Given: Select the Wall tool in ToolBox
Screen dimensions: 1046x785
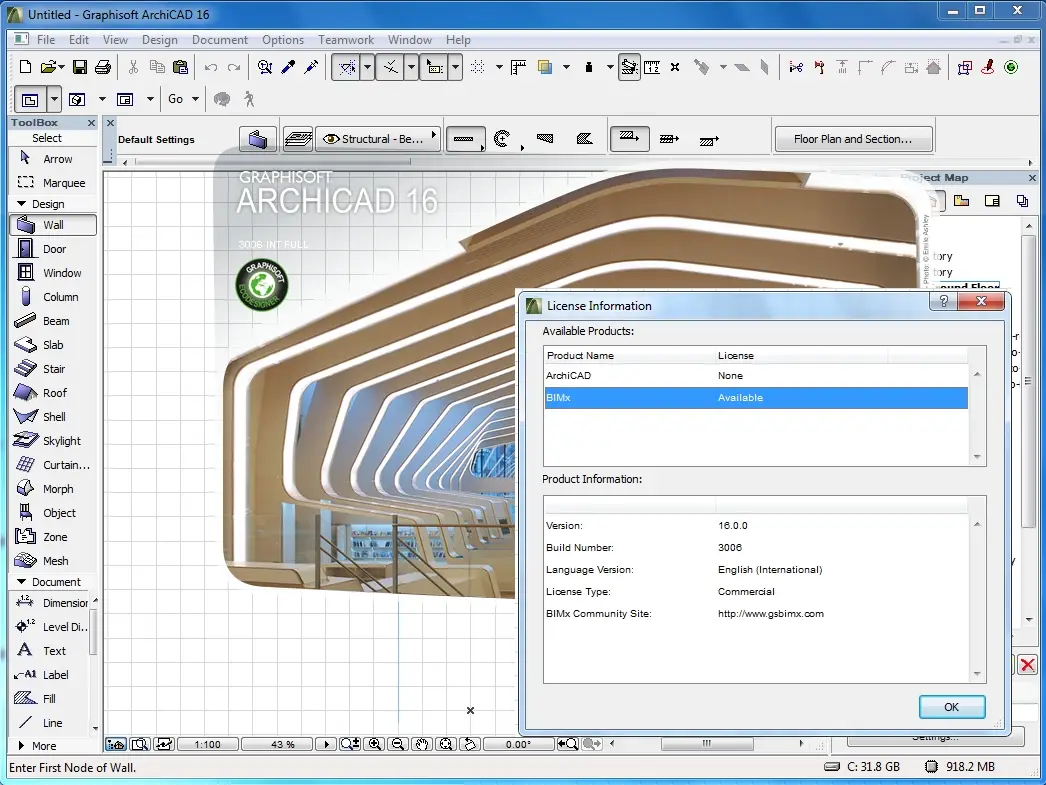Looking at the screenshot, I should pos(53,225).
